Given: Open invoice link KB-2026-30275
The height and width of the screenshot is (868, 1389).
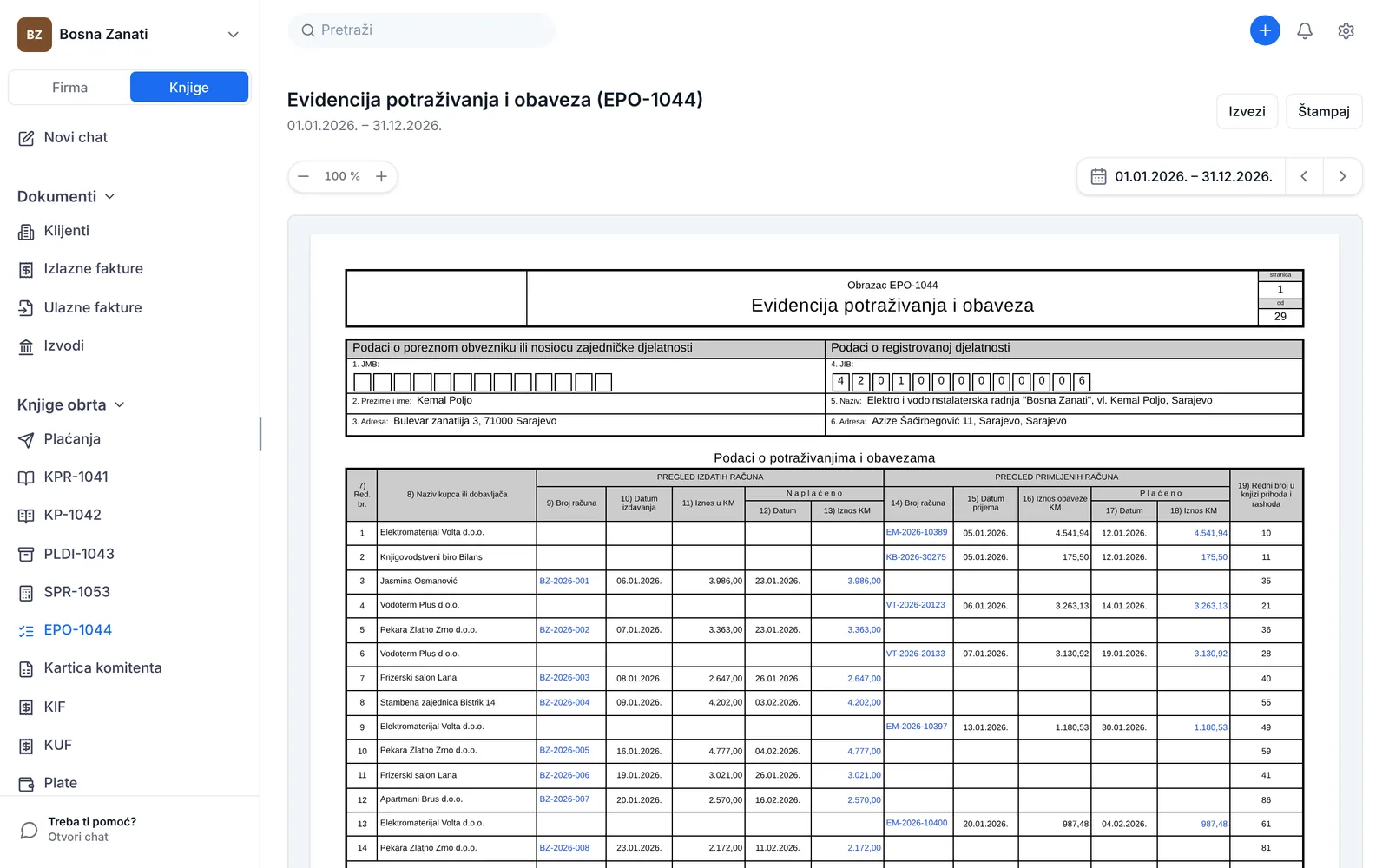Looking at the screenshot, I should point(916,557).
